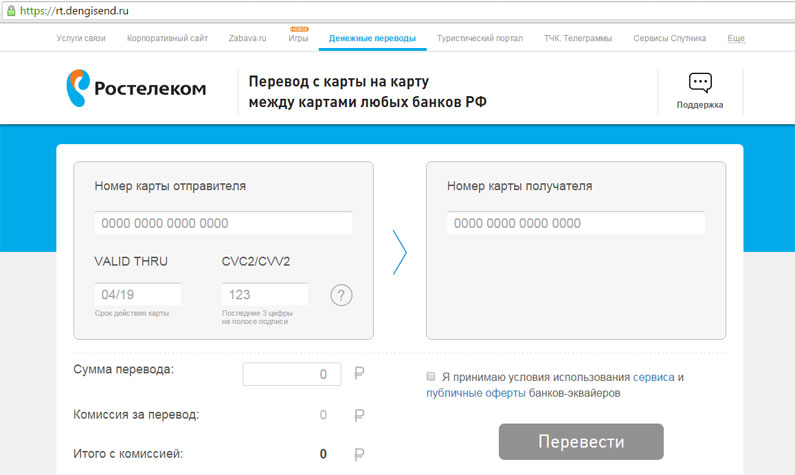795x475 pixels.
Task: Accept the service terms checkbox
Action: tap(431, 377)
